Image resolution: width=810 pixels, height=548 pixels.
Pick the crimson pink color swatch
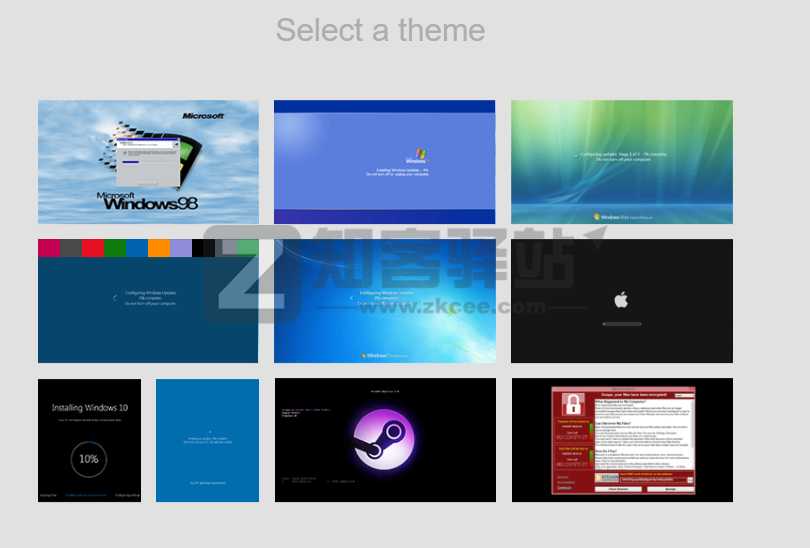49,248
